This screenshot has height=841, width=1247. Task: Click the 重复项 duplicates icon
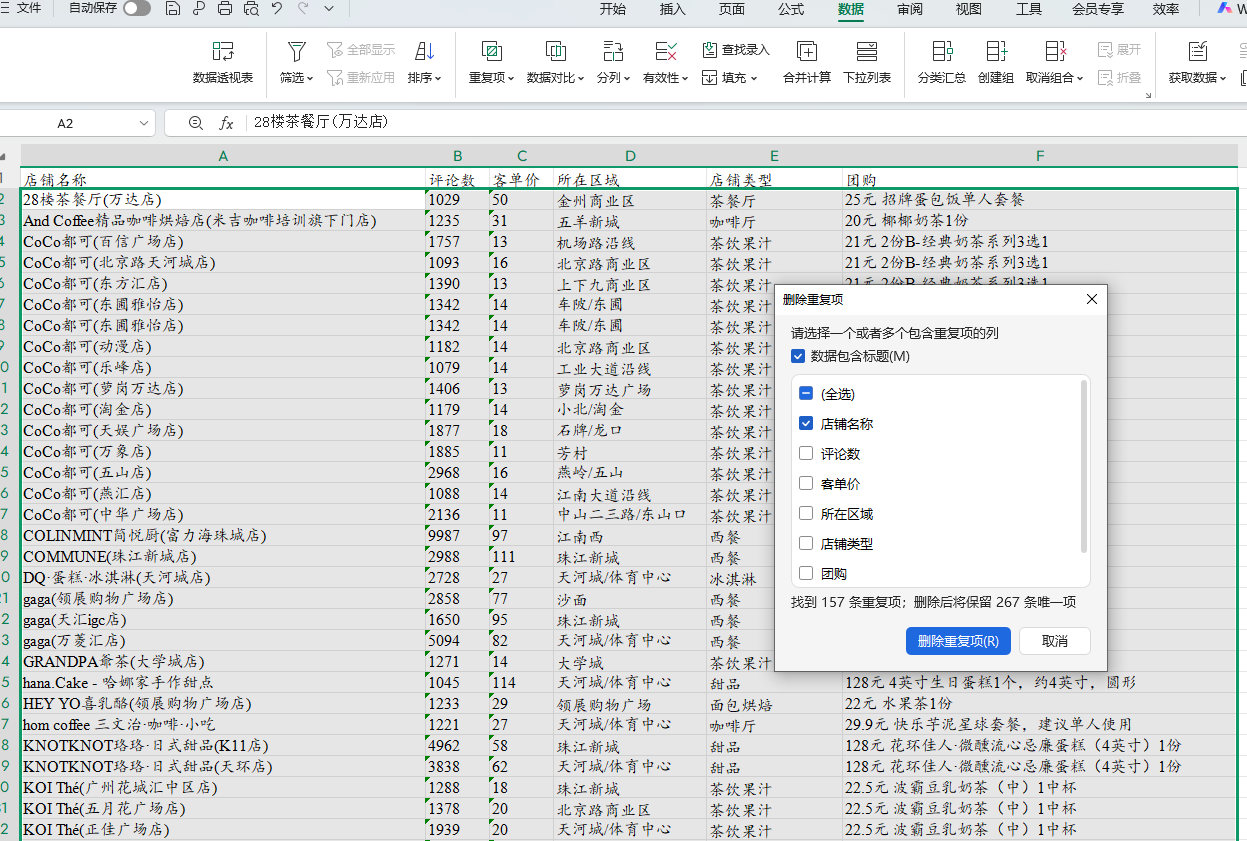point(491,52)
